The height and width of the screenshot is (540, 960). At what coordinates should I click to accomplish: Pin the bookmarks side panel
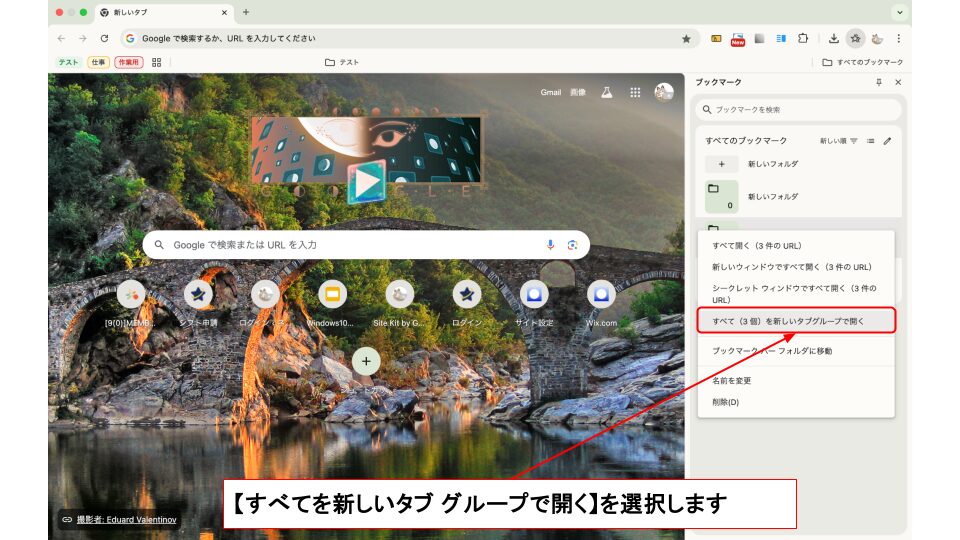pyautogui.click(x=879, y=82)
